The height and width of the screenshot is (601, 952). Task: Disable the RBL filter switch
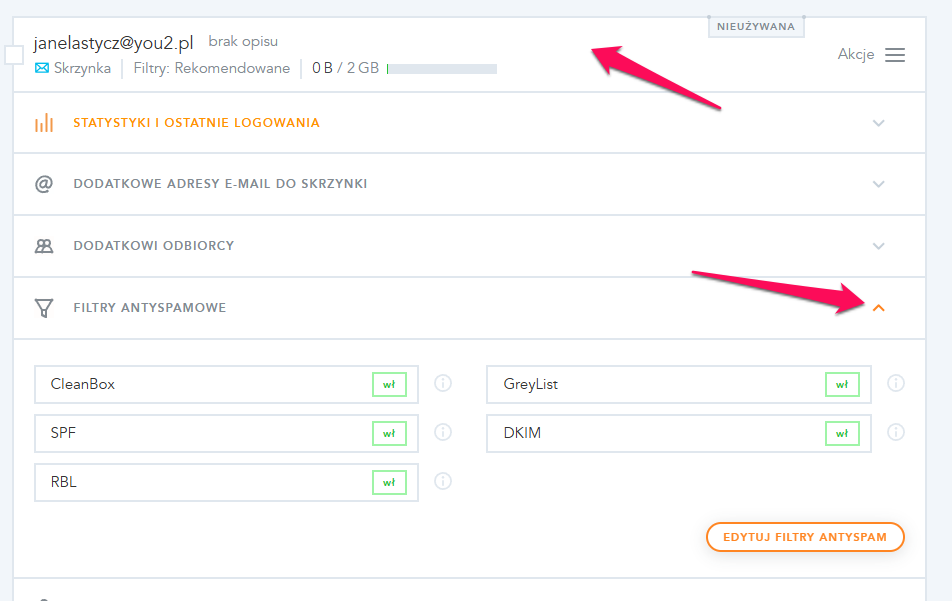[389, 482]
